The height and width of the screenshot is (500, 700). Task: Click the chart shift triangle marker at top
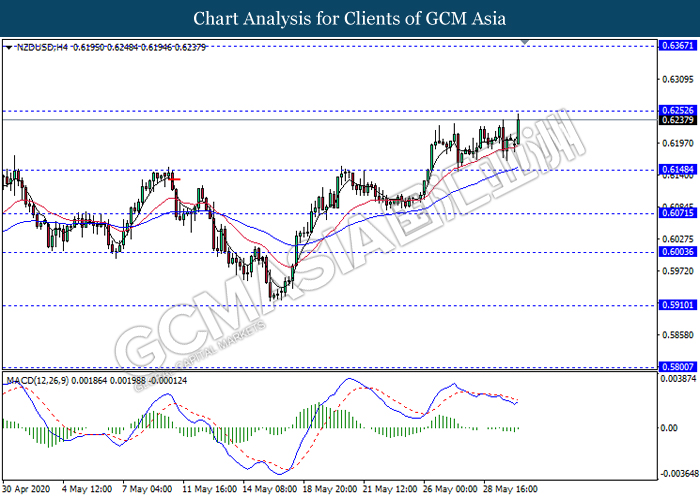tap(525, 42)
